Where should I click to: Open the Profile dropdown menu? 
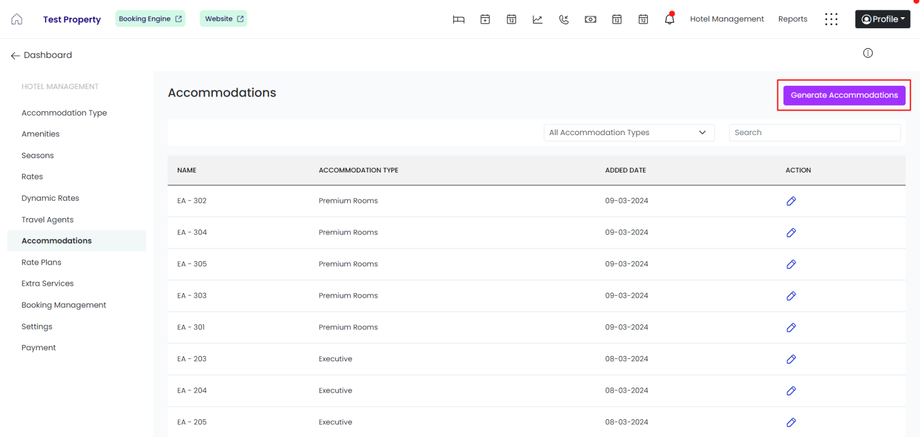point(883,19)
